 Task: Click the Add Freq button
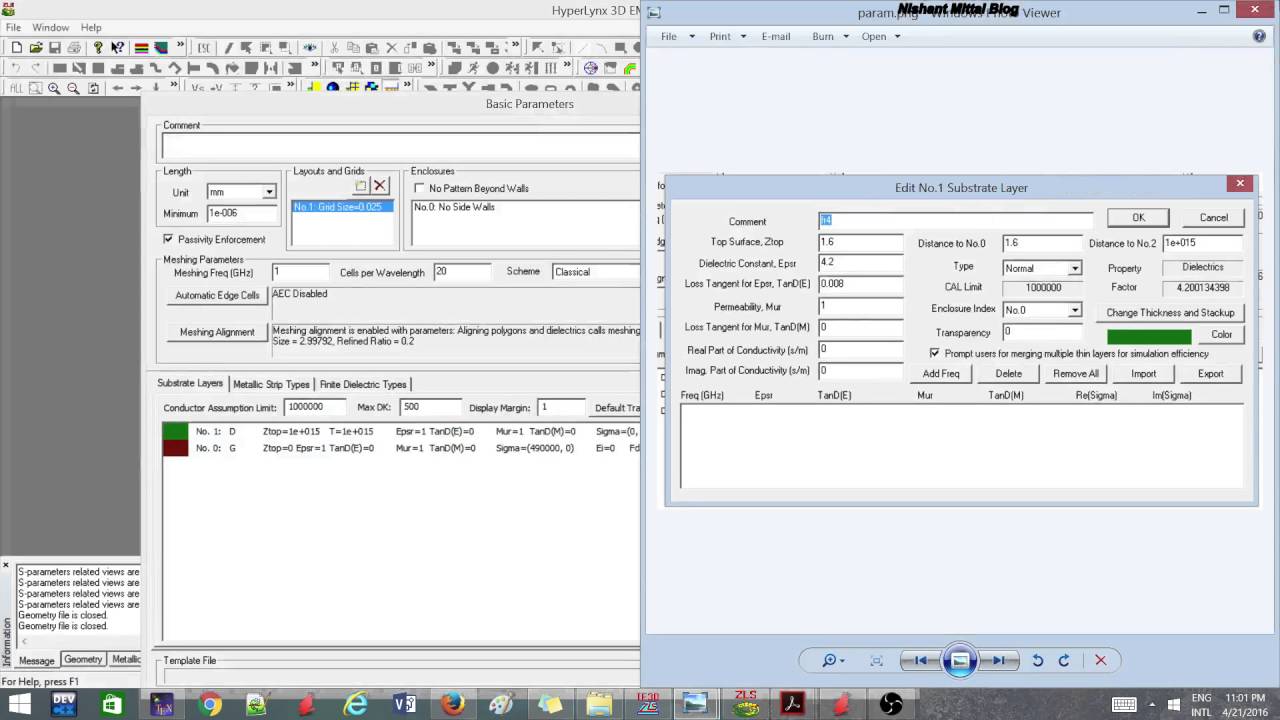click(941, 373)
